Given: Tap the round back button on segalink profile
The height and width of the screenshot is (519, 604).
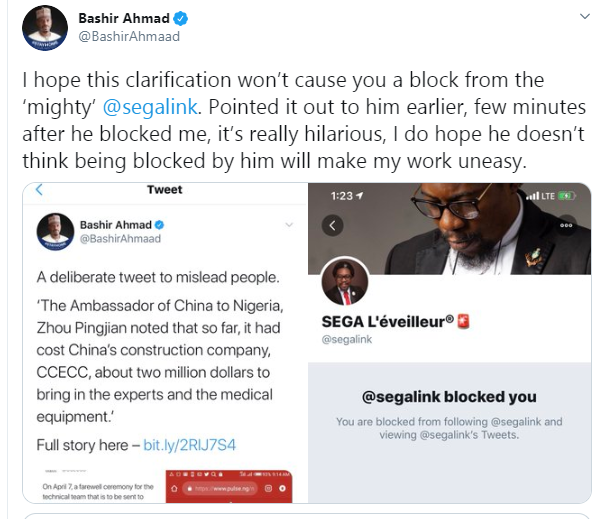Looking at the screenshot, I should coord(332,225).
